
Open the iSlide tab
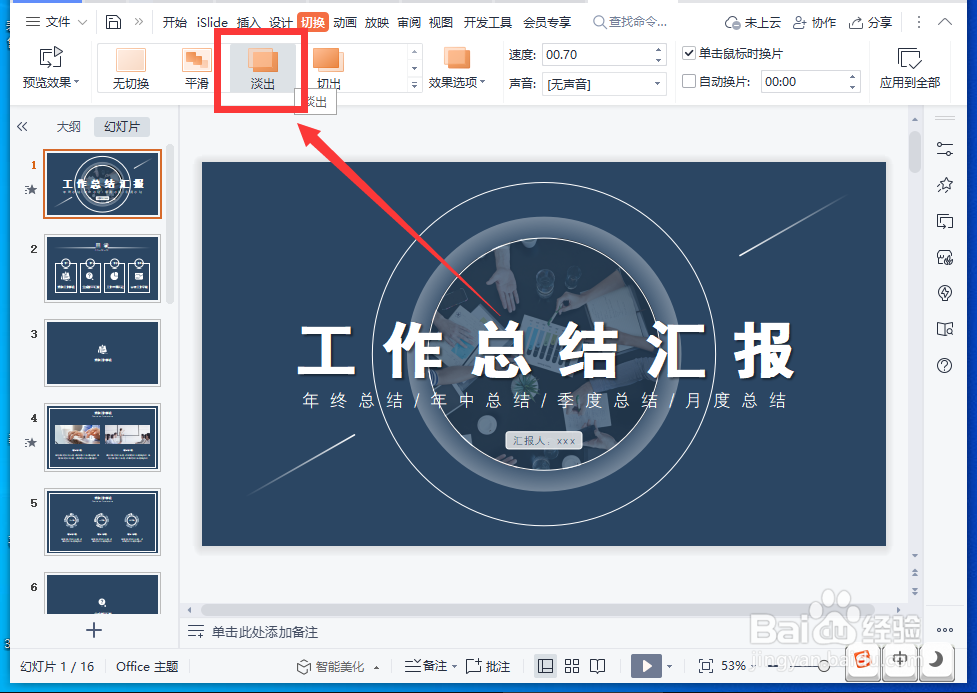[x=212, y=22]
